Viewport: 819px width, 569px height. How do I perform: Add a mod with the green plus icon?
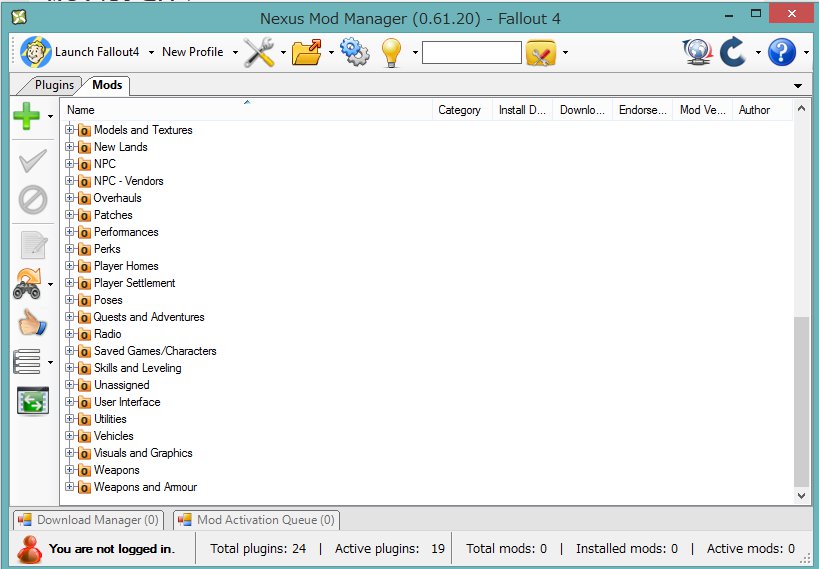[x=26, y=115]
